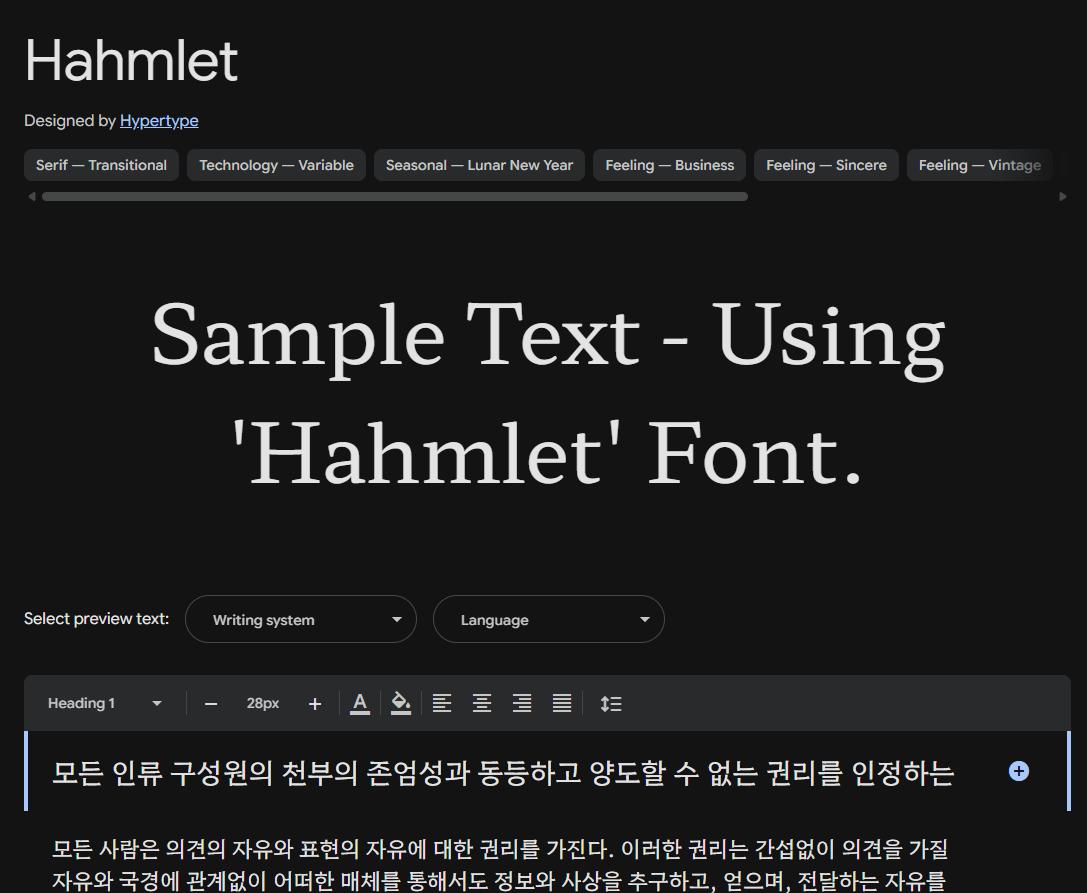Viewport: 1087px width, 893px height.
Task: Click the Korean paragraph starting 모든 사람은
Action: click(x=500, y=865)
